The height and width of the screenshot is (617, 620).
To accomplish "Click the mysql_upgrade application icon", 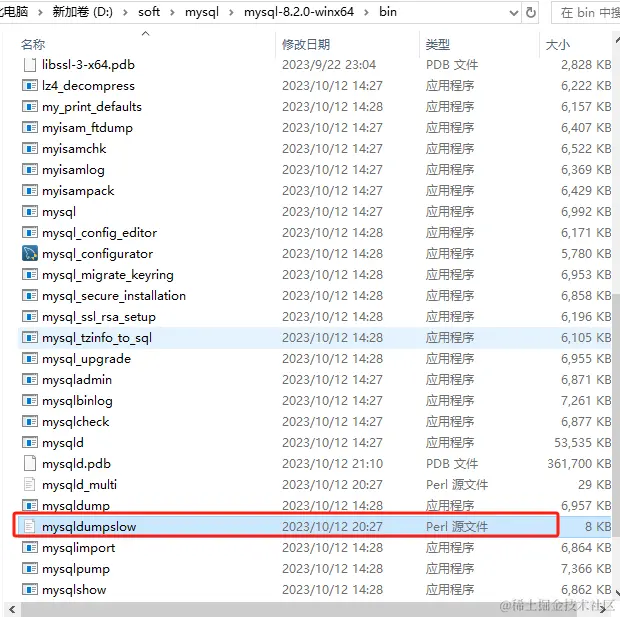I will point(30,358).
